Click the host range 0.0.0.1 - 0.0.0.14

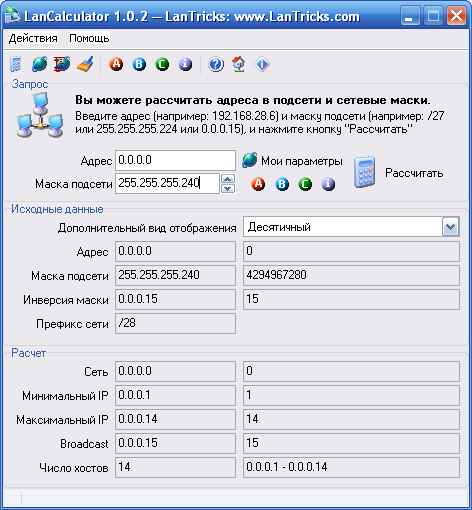click(351, 467)
